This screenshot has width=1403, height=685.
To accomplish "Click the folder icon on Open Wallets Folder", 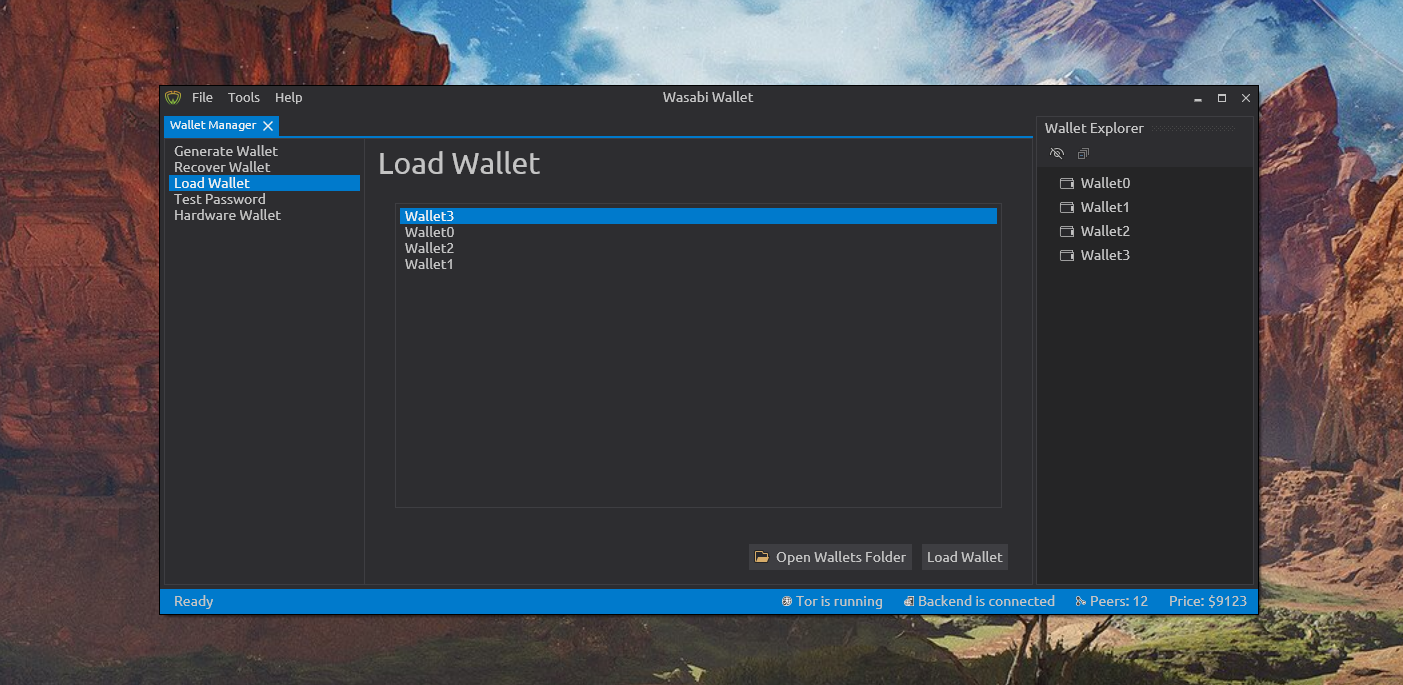I will coord(762,557).
